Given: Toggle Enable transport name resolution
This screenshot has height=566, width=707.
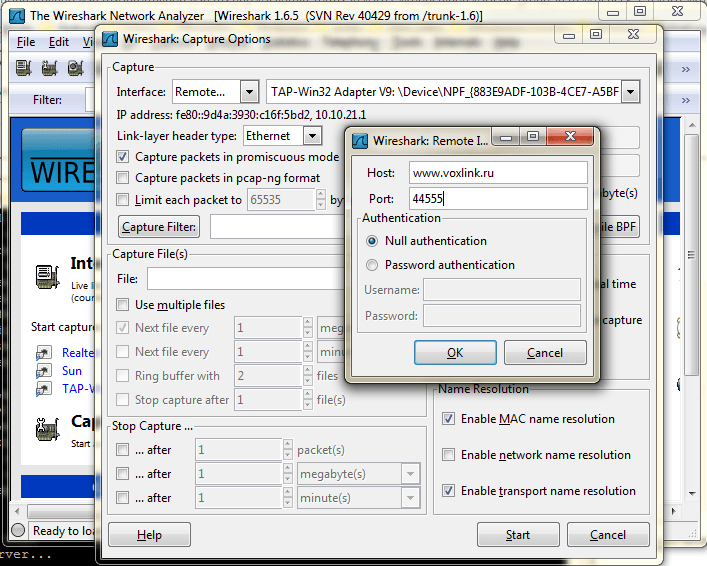Looking at the screenshot, I should click(448, 491).
